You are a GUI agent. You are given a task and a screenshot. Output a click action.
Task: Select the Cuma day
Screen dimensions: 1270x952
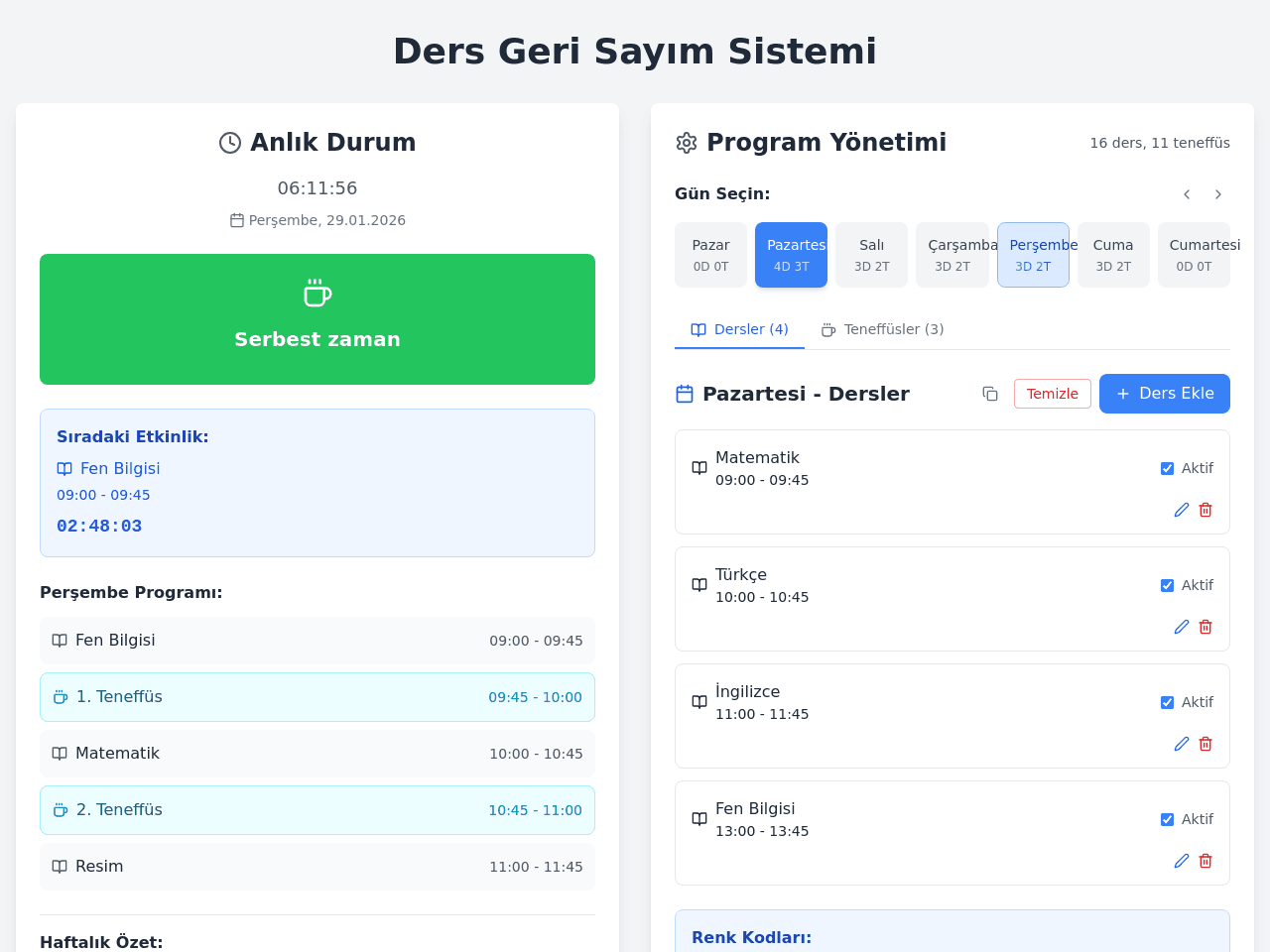pos(1113,255)
